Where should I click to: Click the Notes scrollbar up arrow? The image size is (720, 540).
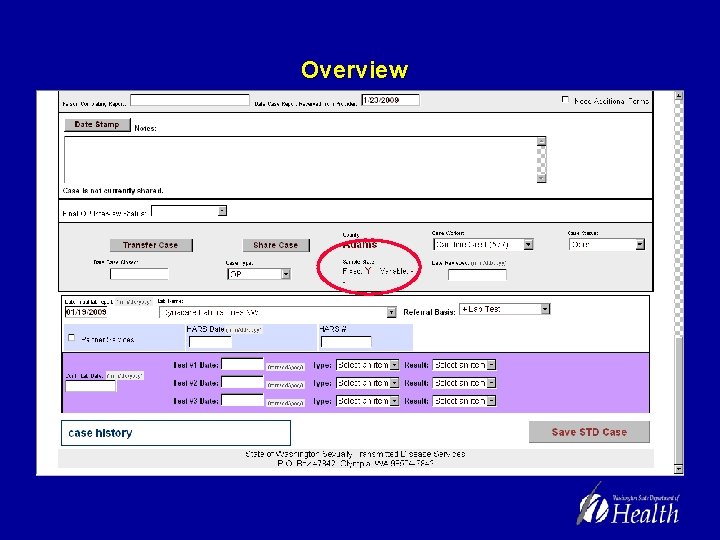(x=541, y=141)
